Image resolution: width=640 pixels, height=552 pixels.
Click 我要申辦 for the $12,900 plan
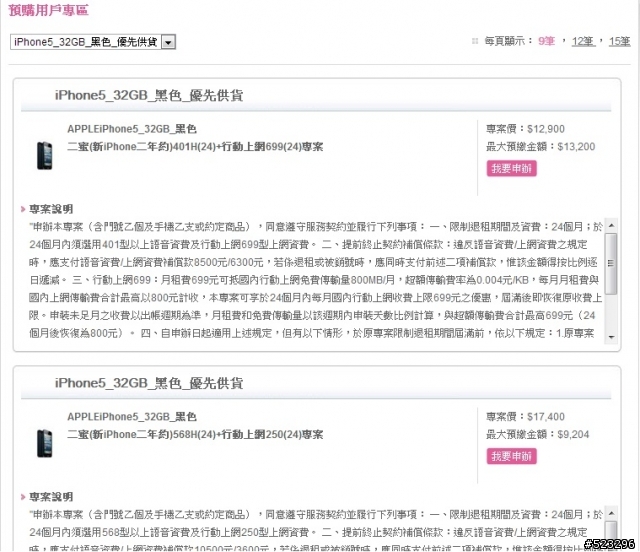(x=511, y=168)
